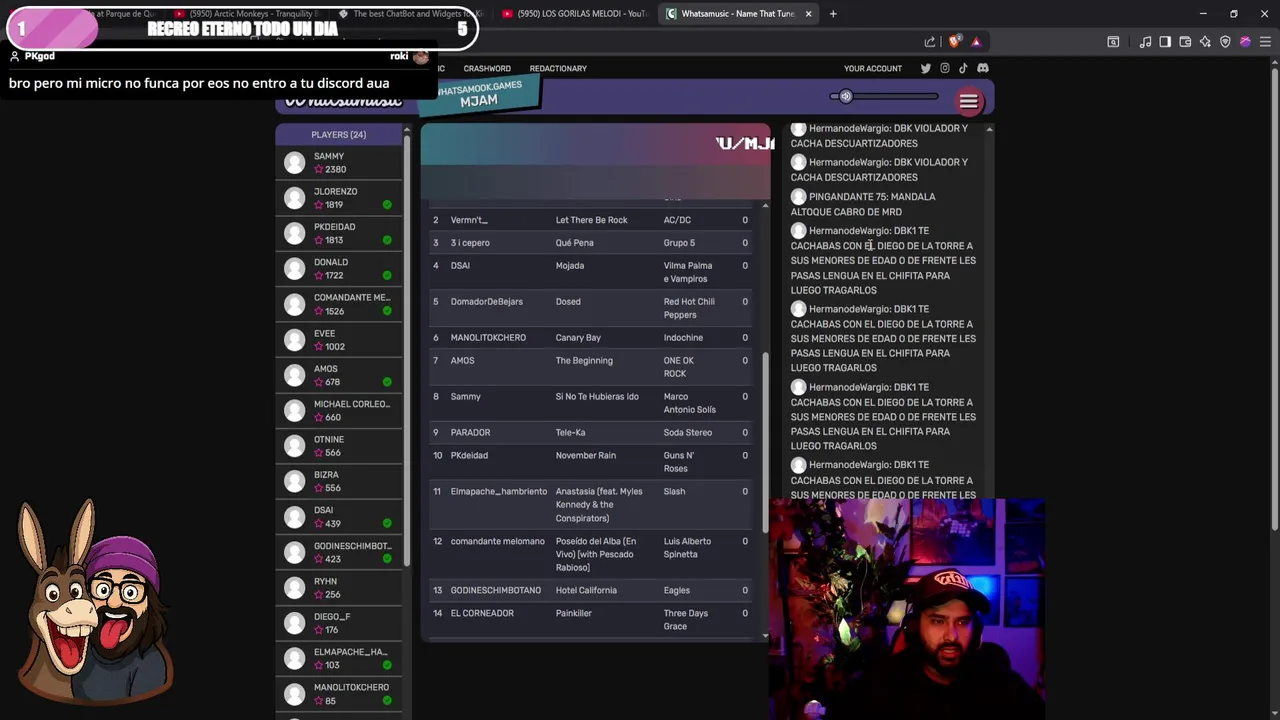Viewport: 1280px width, 720px height.
Task: Select player MICHAEL CORLEO... in the players list
Action: 338,411
